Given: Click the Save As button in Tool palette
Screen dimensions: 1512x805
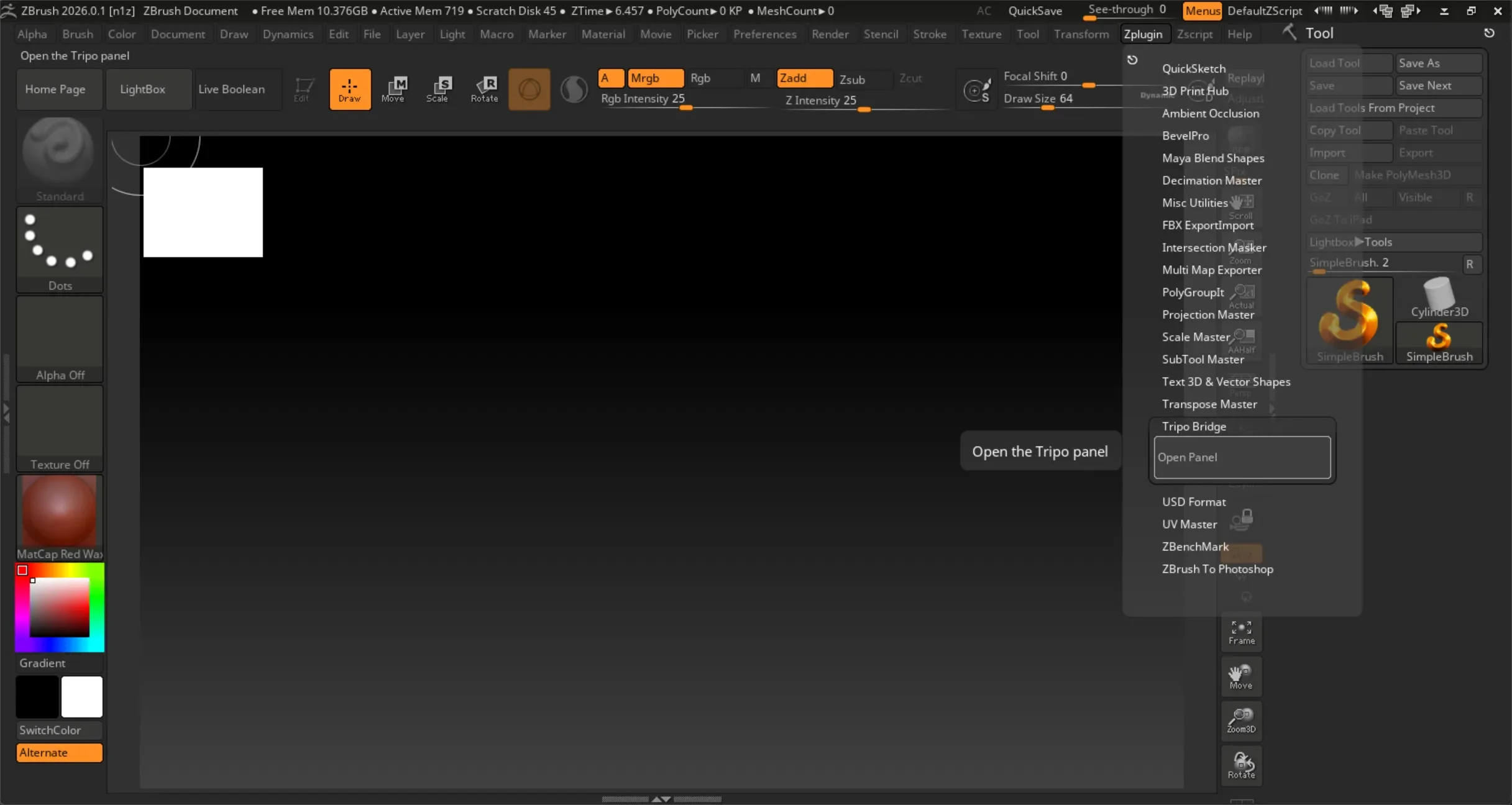Looking at the screenshot, I should (x=1439, y=63).
